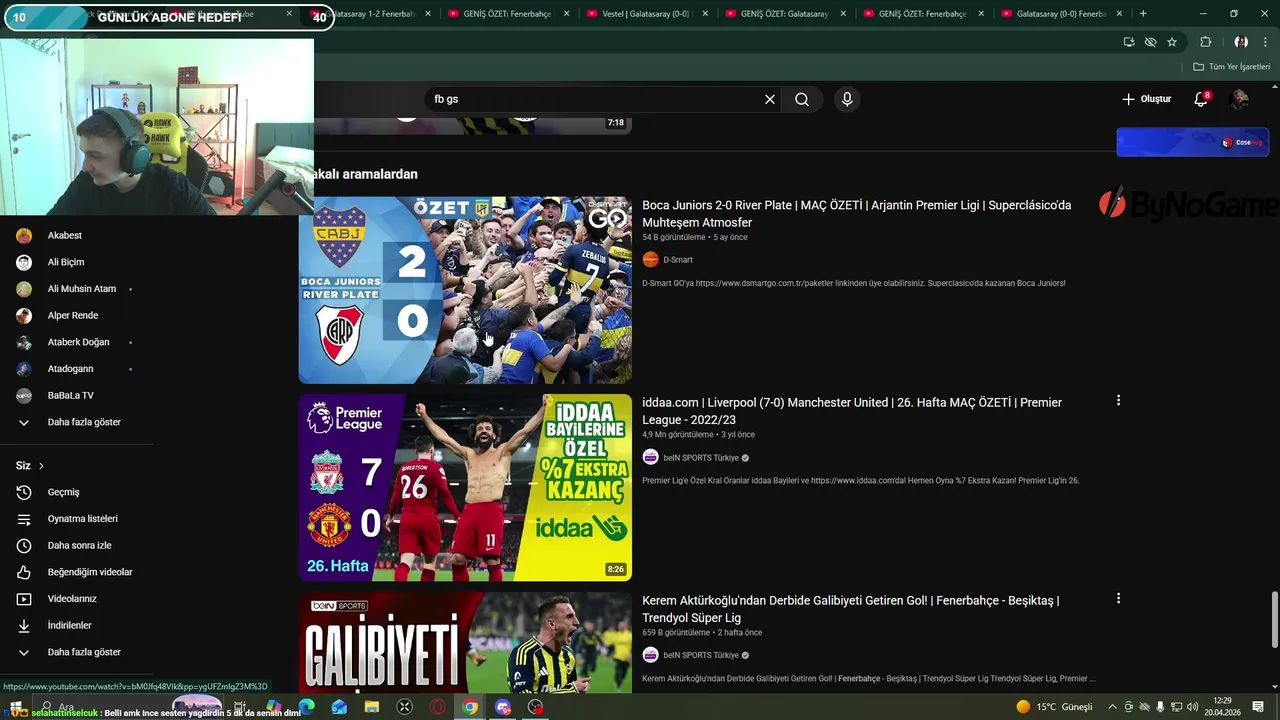Show hidden tray icons chevron
1280x720 pixels.
(x=1112, y=707)
